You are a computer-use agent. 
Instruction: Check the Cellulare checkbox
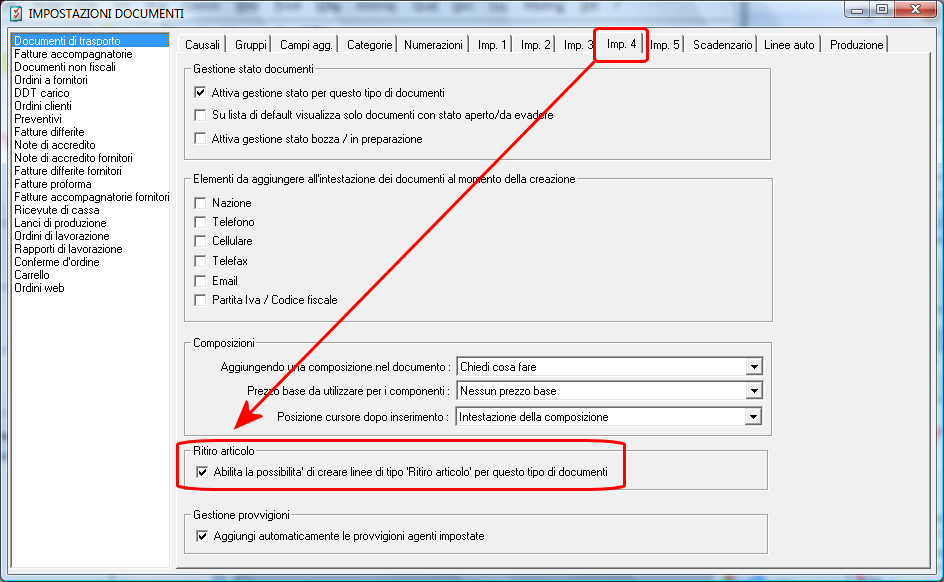coord(200,241)
